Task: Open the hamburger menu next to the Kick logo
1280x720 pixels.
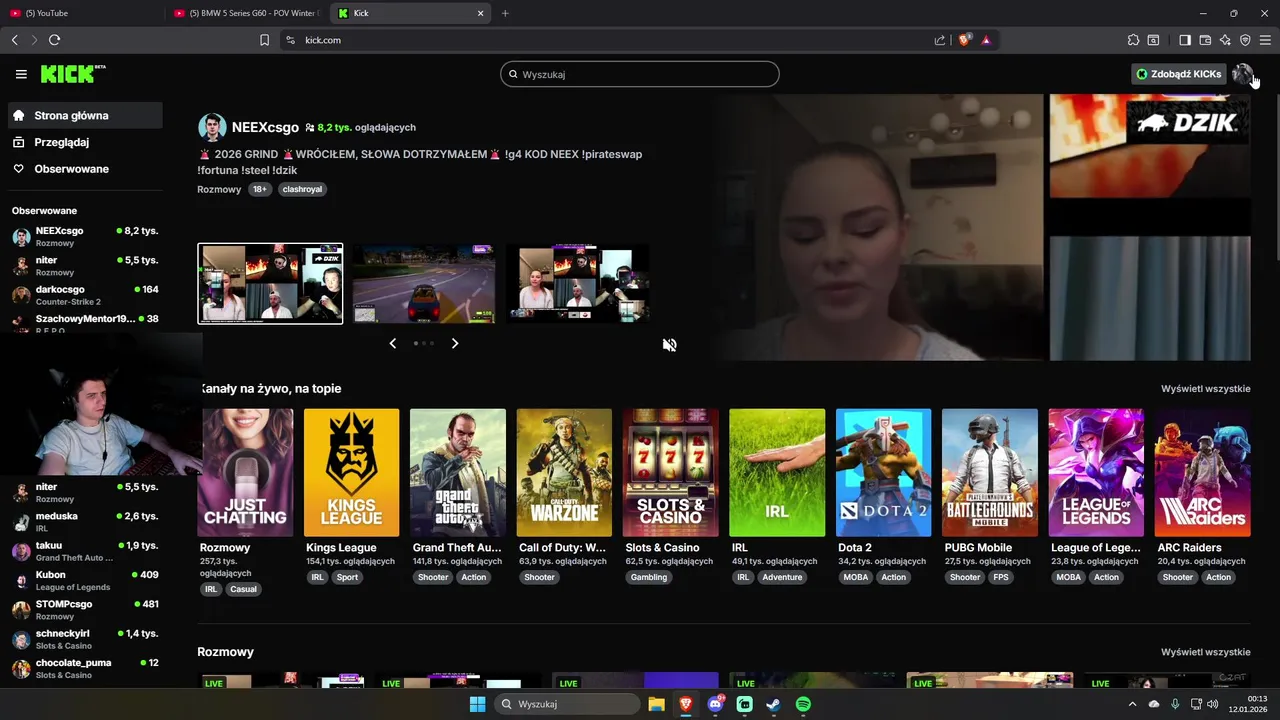Action: tap(21, 74)
